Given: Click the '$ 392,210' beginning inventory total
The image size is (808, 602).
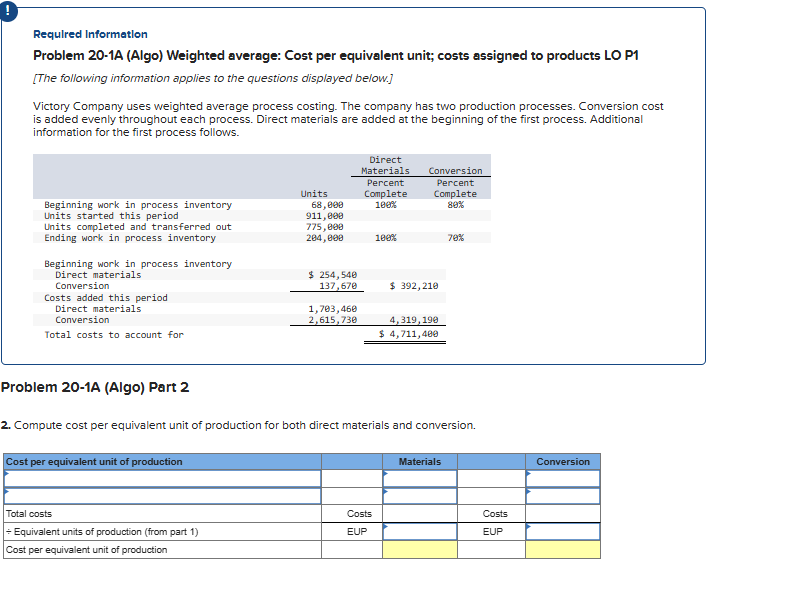Looking at the screenshot, I should click(414, 286).
